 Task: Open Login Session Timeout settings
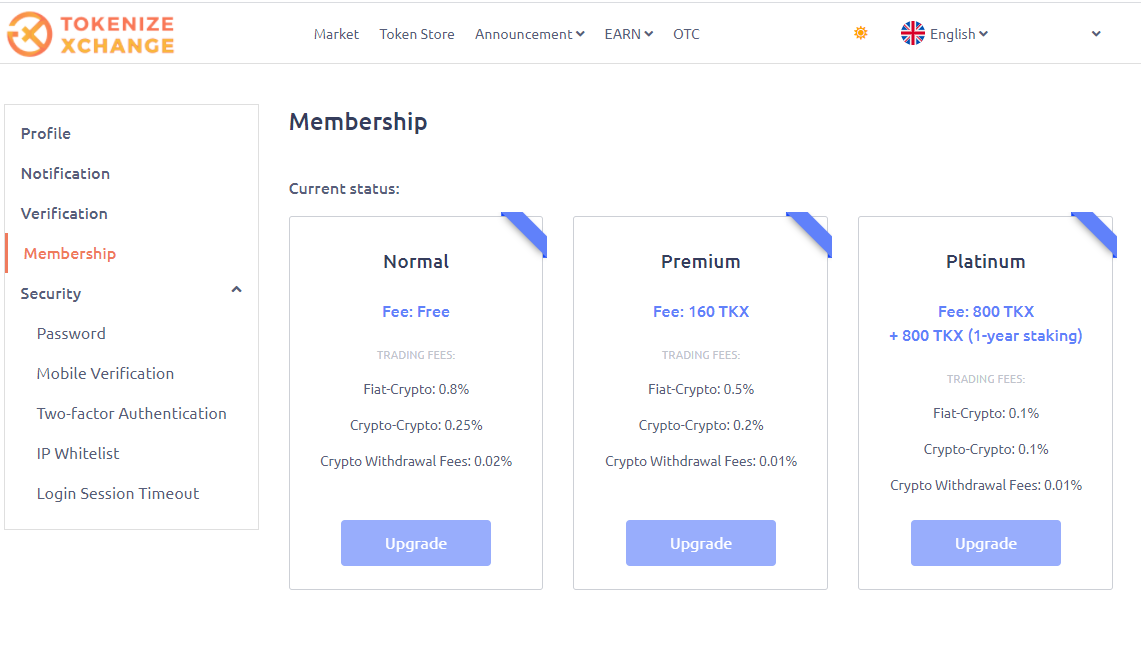[x=118, y=494]
